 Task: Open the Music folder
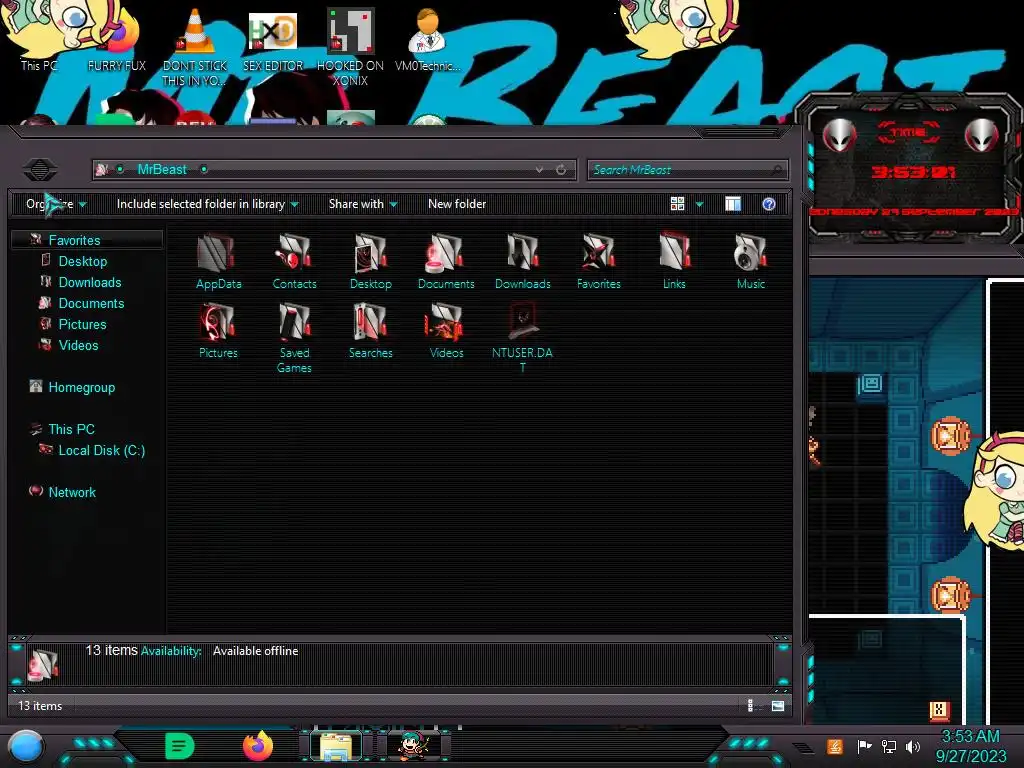750,262
